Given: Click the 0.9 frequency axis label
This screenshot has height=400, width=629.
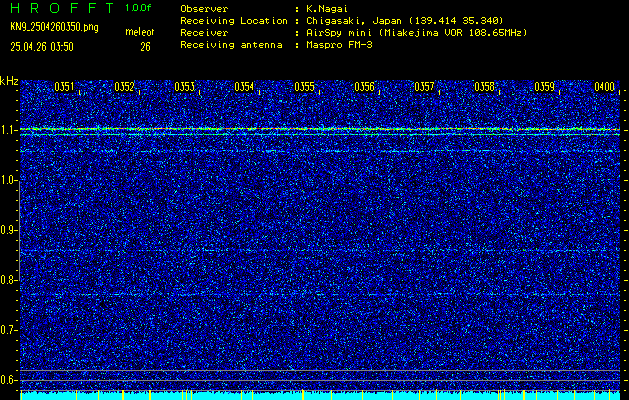Looking at the screenshot, I should pyautogui.click(x=9, y=230).
